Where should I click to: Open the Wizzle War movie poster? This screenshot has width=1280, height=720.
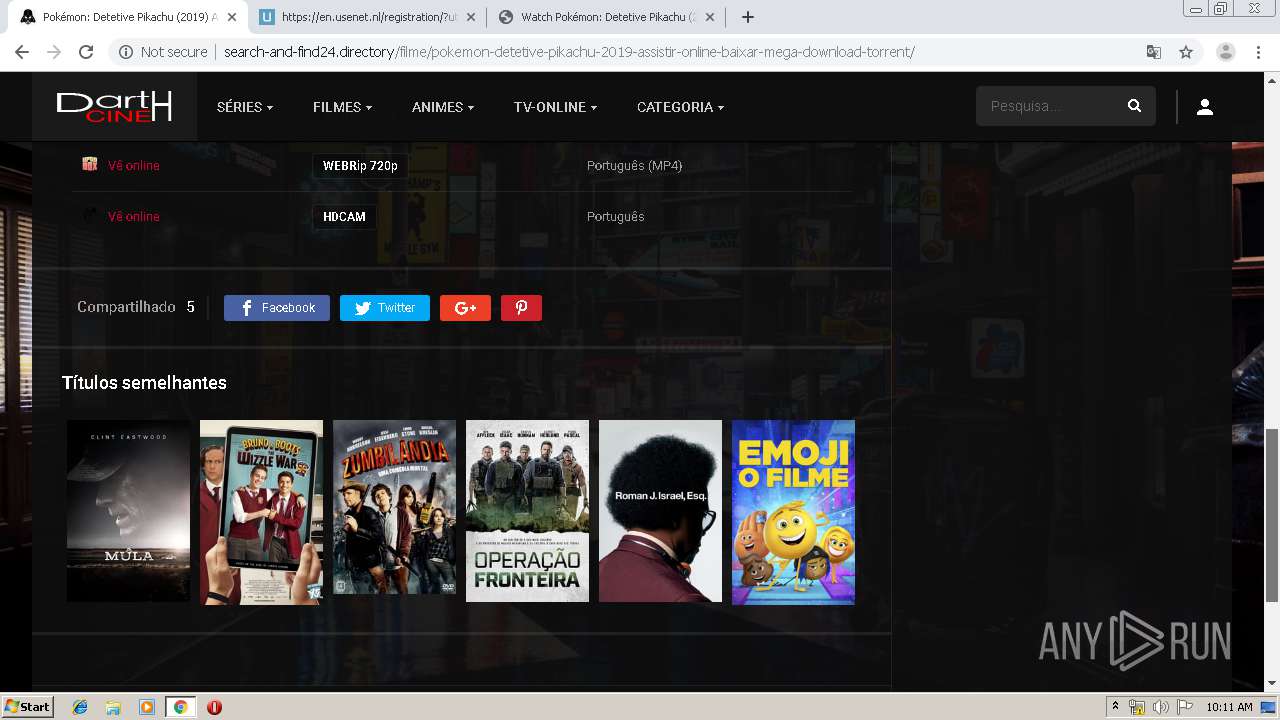tap(261, 512)
